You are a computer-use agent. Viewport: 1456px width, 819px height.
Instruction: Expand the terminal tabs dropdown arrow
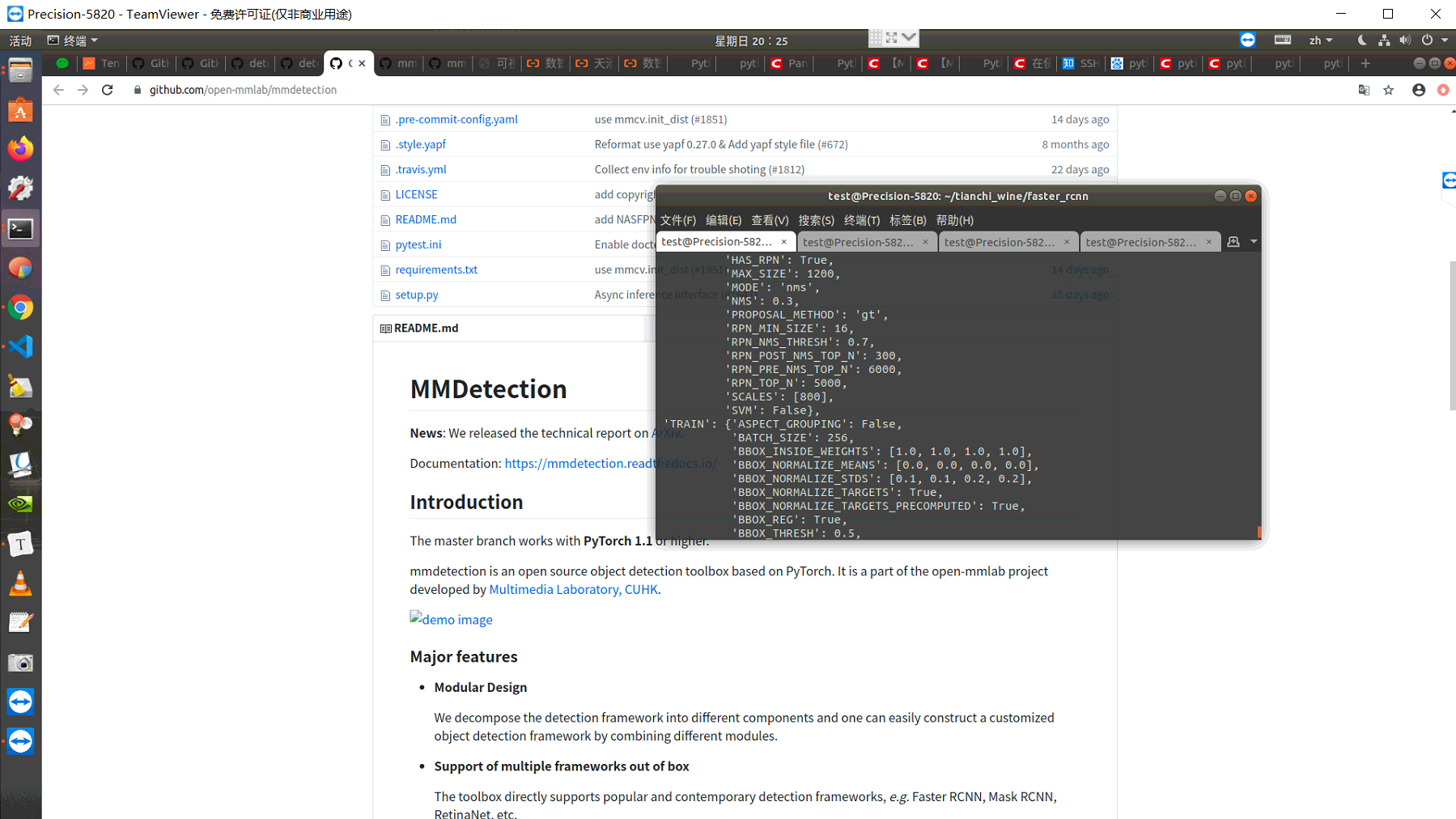coord(1254,241)
